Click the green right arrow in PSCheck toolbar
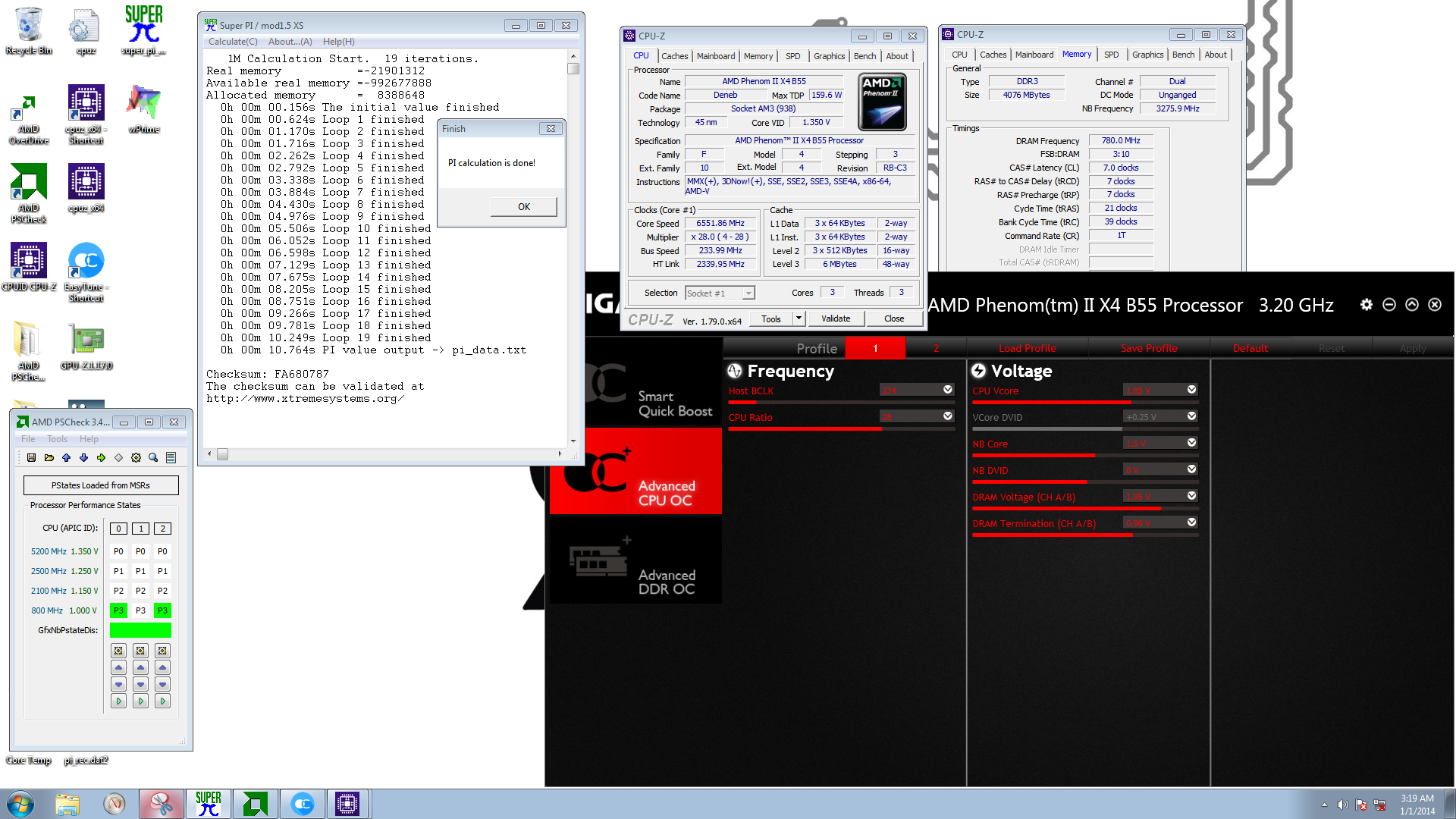 (x=101, y=457)
